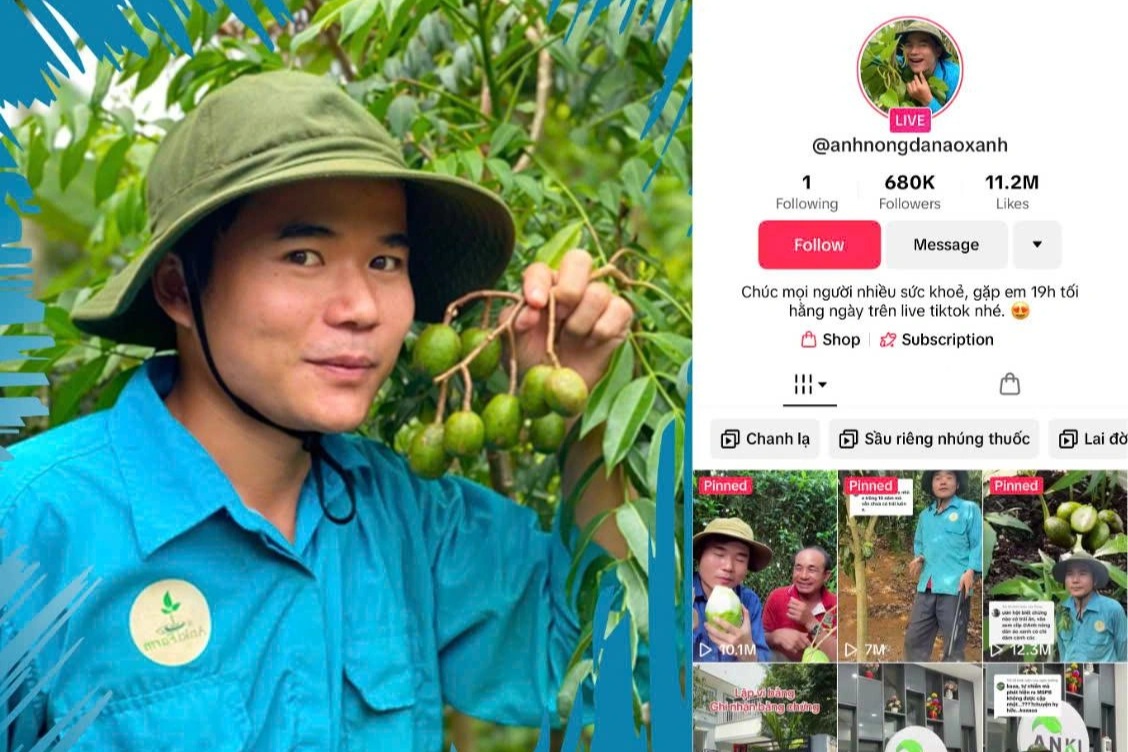Open the Subscription ticket icon
Viewport: 1128px width, 752px height.
888,340
